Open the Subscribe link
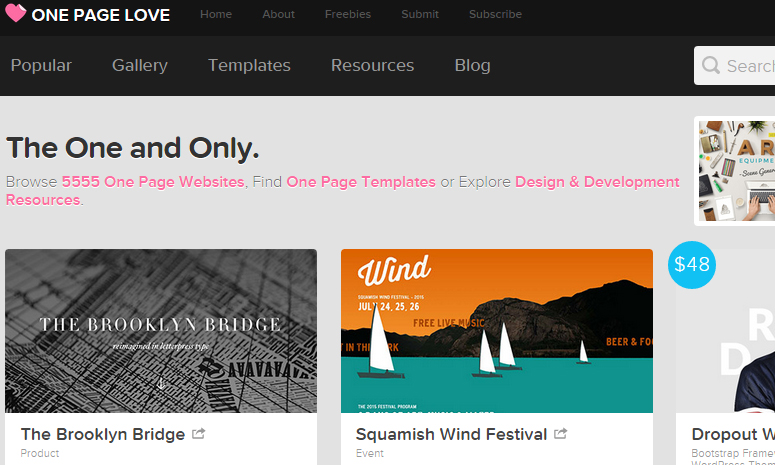 click(x=495, y=14)
